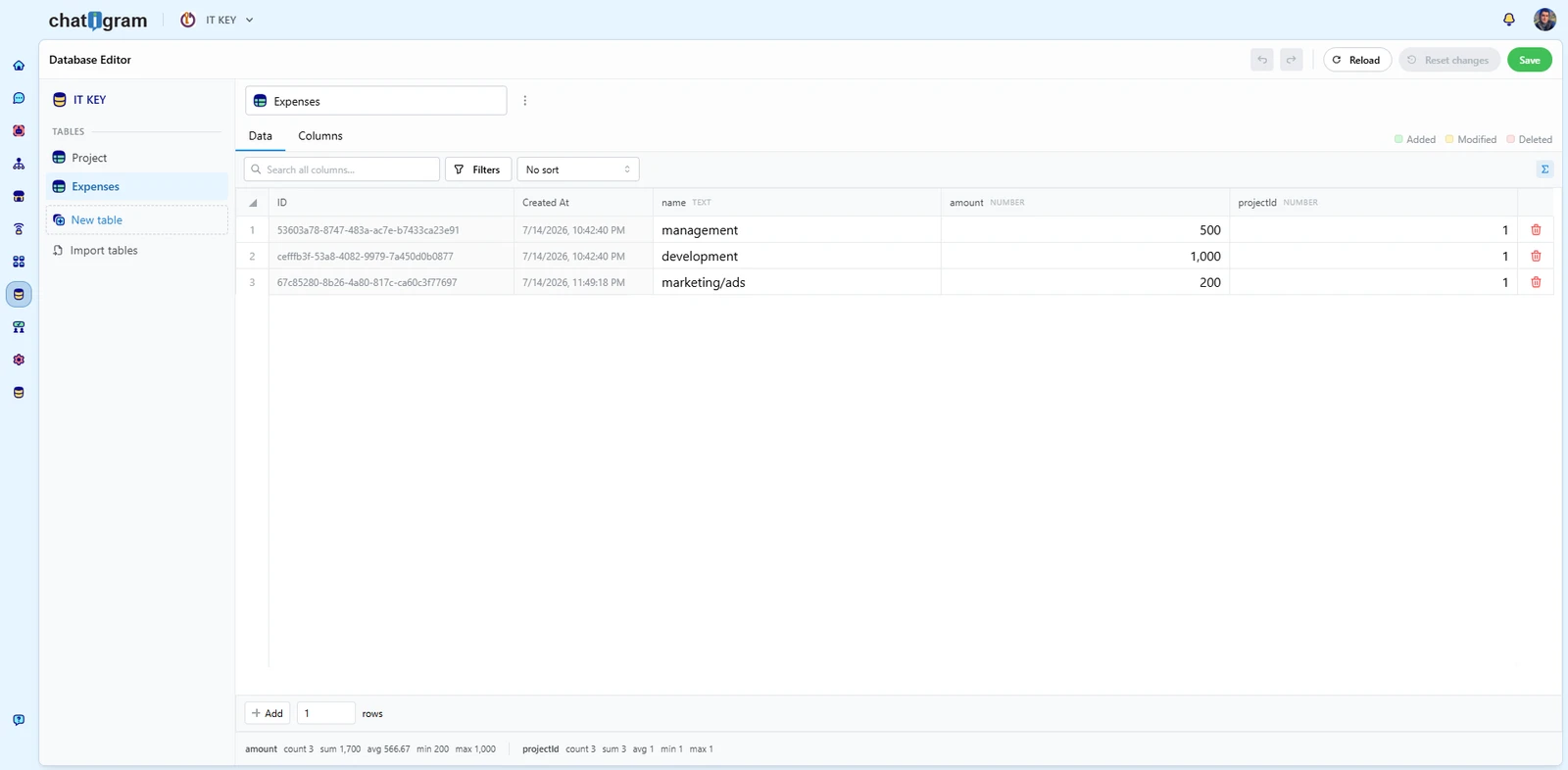Open the team presentation sidebar icon

(x=19, y=327)
